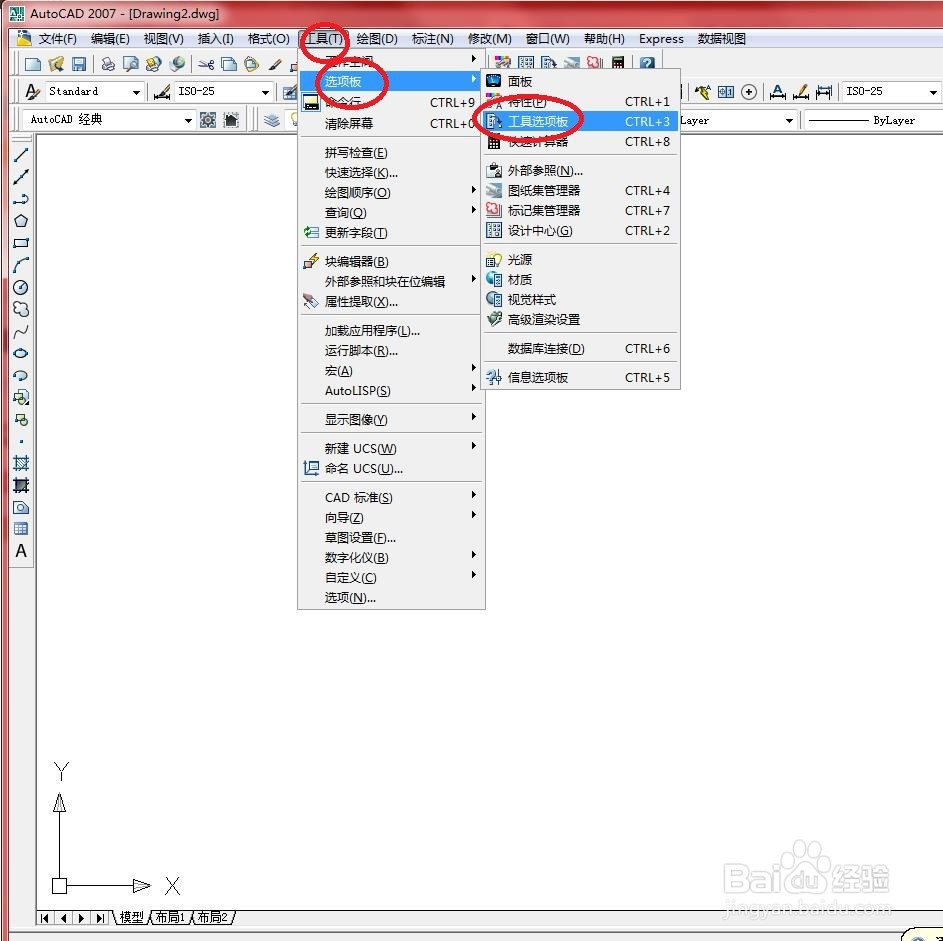The height and width of the screenshot is (941, 943).
Task: Open a drawing with the Open icon
Action: pos(56,62)
